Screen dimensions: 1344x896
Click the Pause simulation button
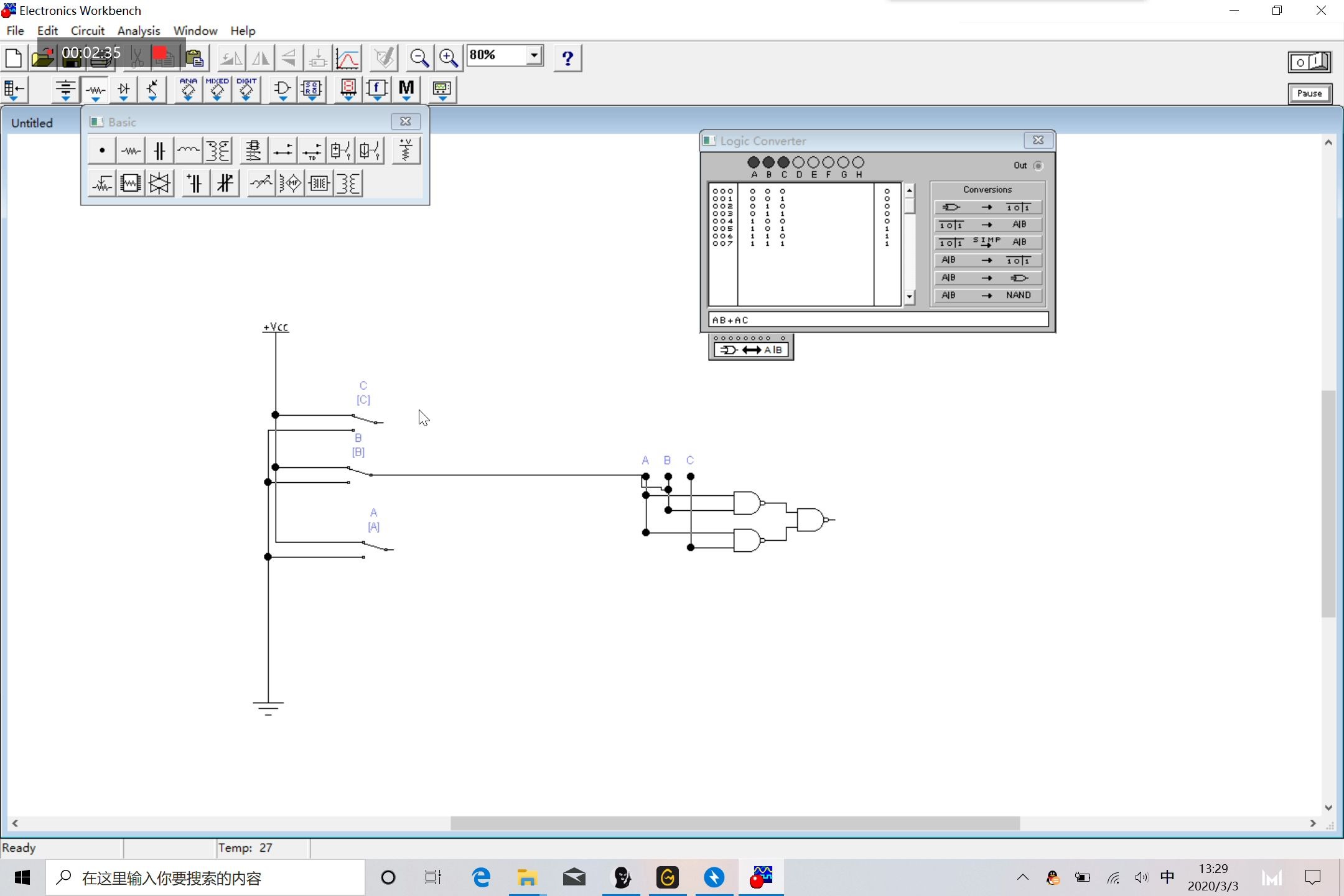(1310, 93)
